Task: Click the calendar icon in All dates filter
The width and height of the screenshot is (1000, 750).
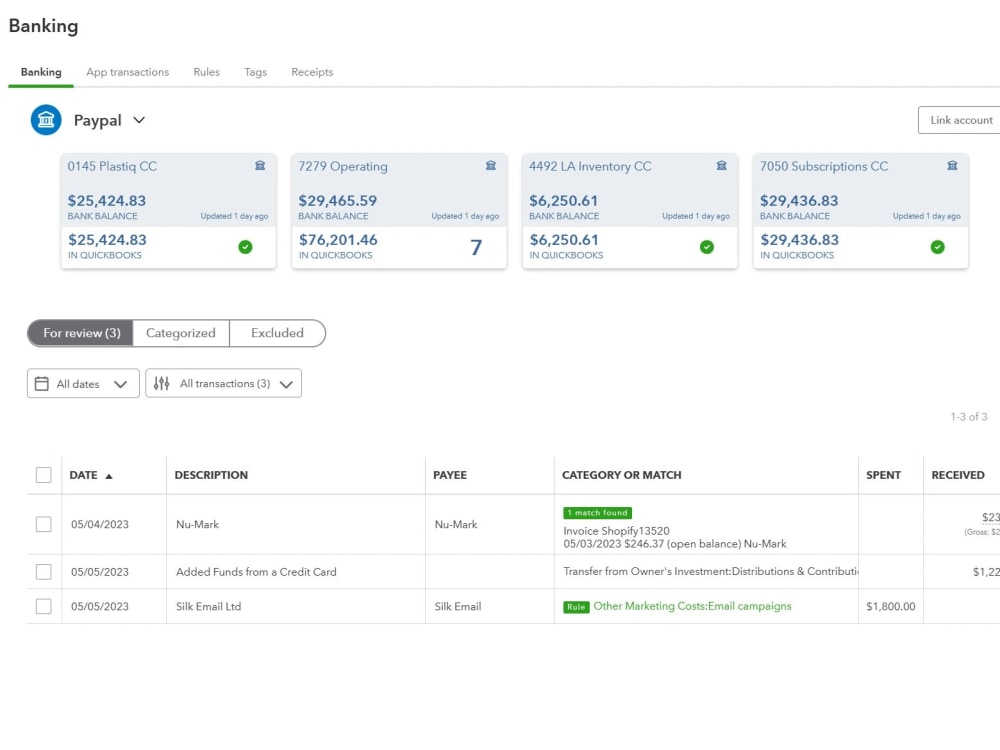Action: 41,383
